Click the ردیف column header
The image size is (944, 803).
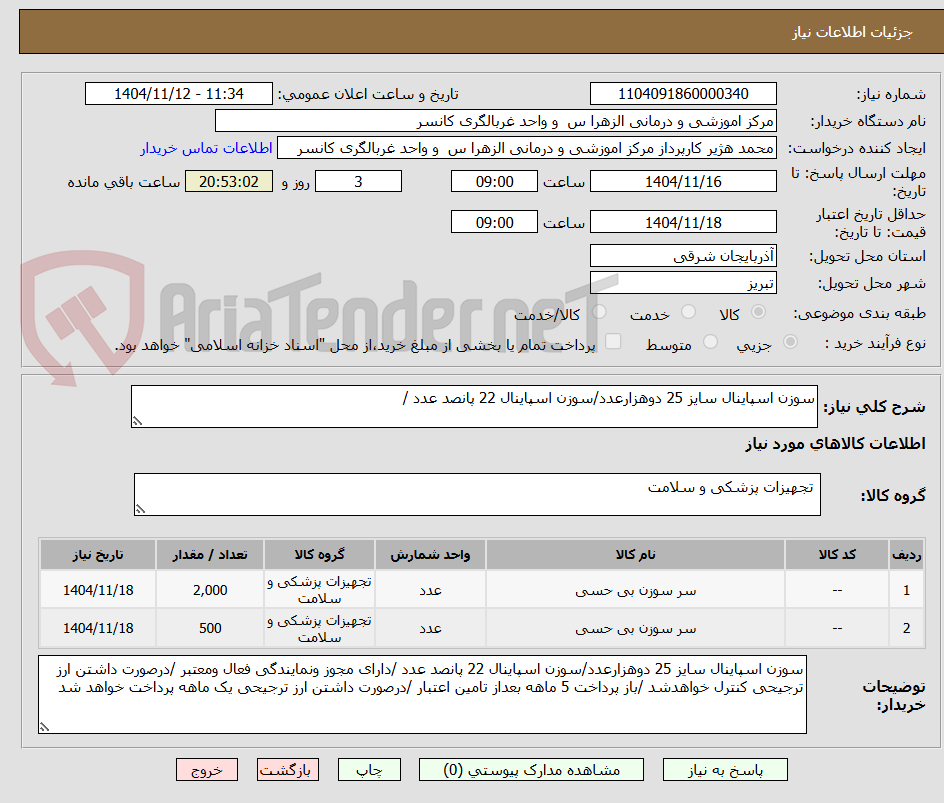(x=906, y=554)
